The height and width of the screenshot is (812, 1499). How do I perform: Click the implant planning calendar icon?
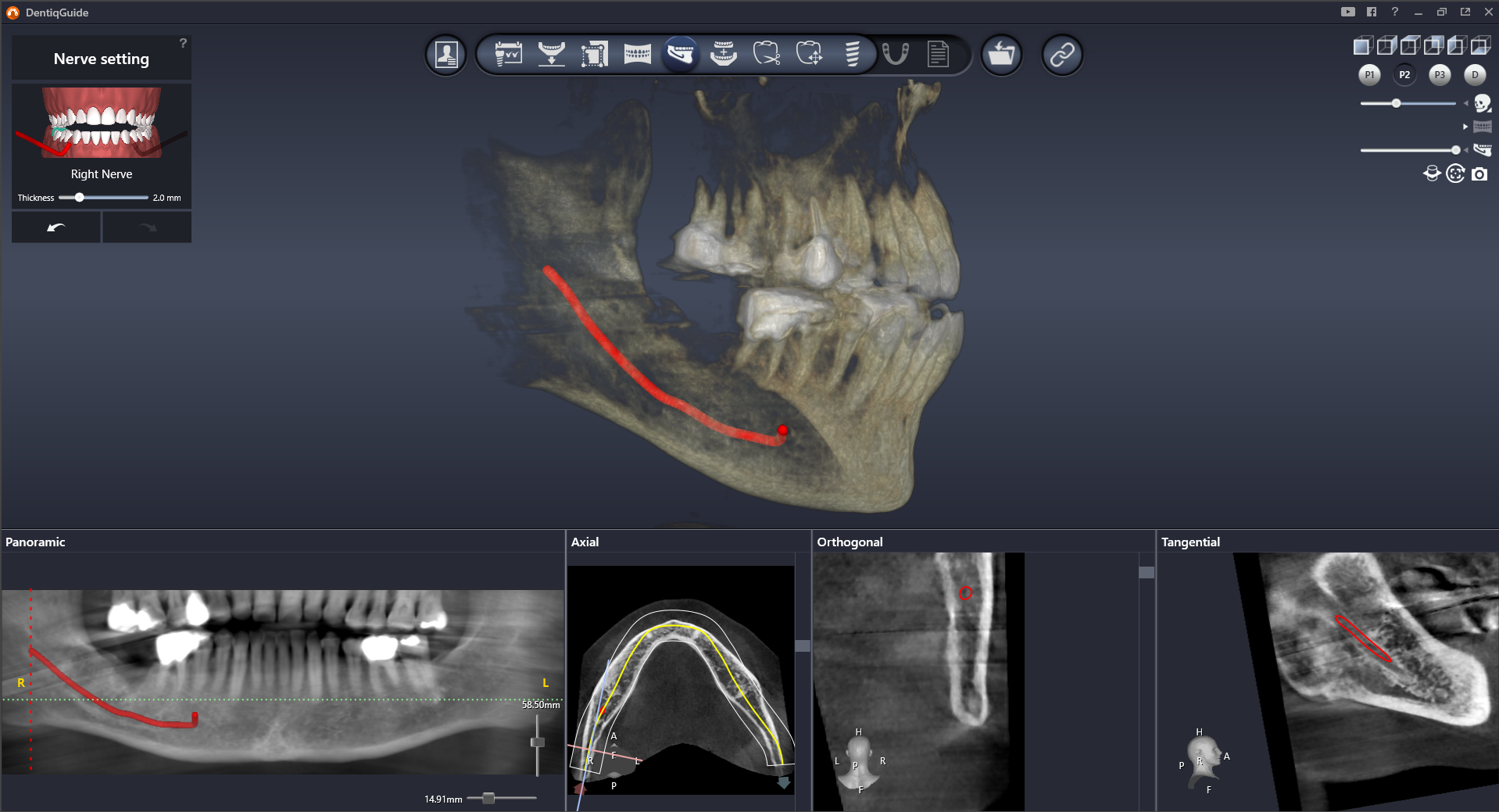click(508, 55)
